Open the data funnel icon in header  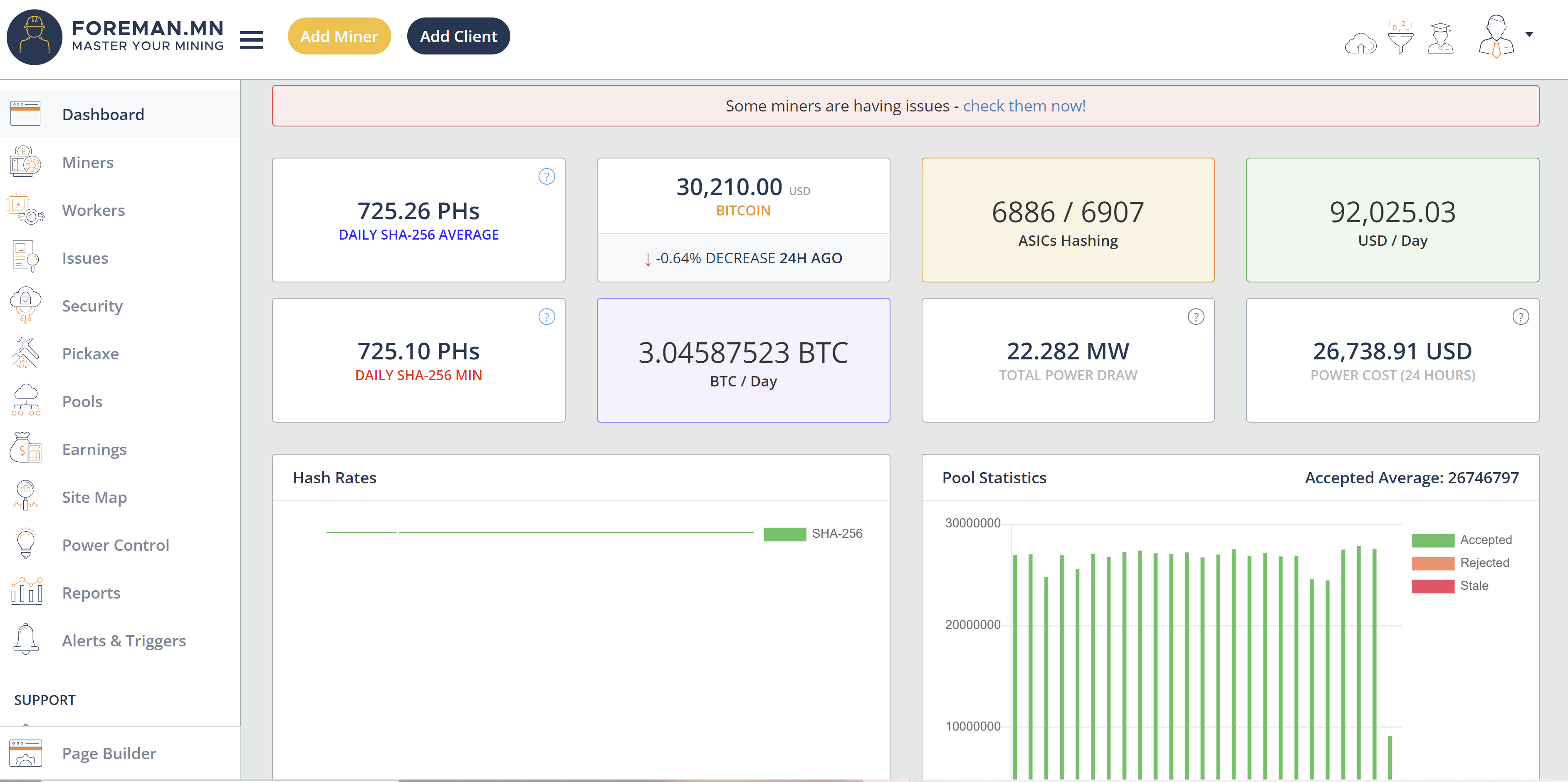(x=1401, y=38)
